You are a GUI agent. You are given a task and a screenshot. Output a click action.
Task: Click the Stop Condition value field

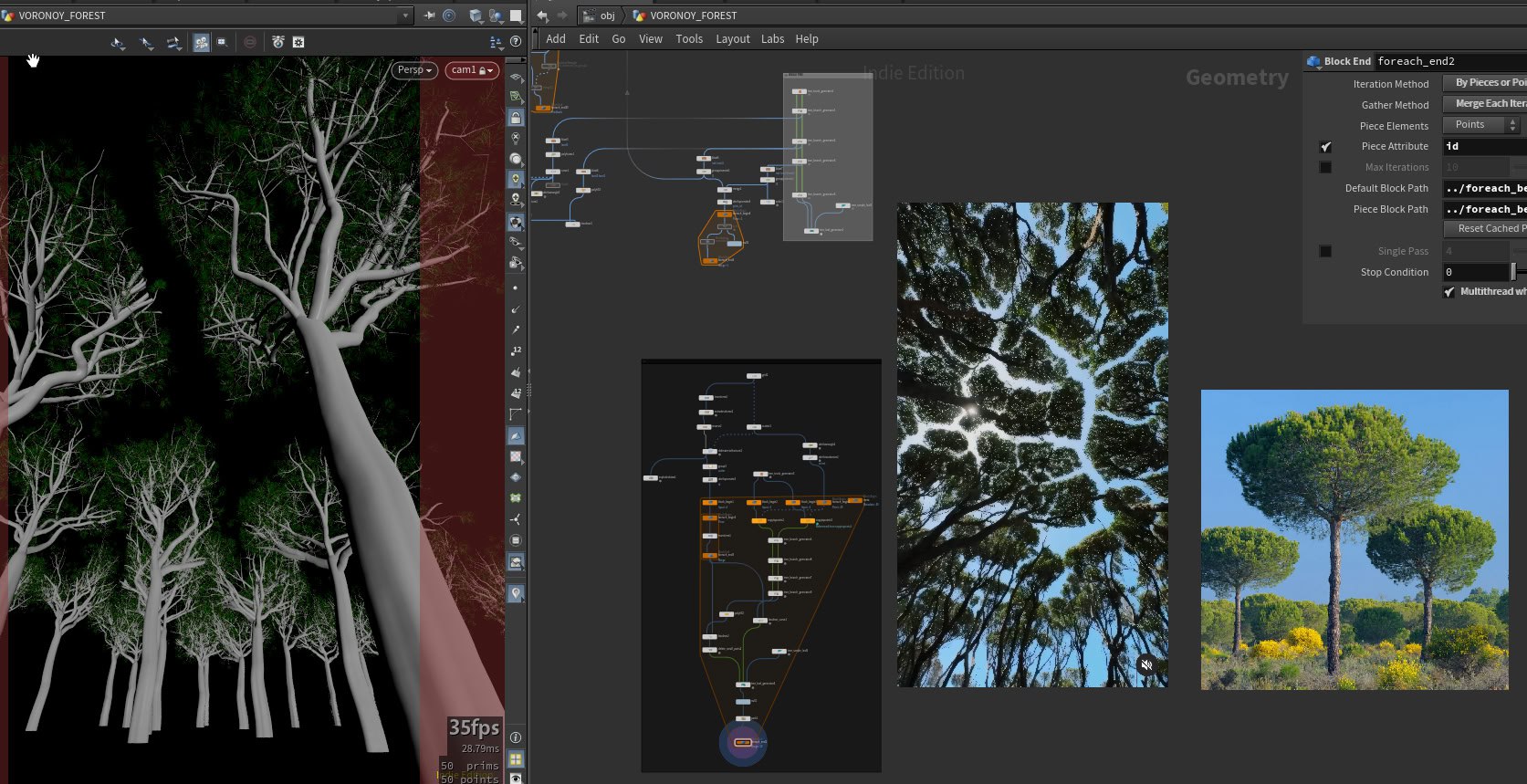tap(1475, 272)
